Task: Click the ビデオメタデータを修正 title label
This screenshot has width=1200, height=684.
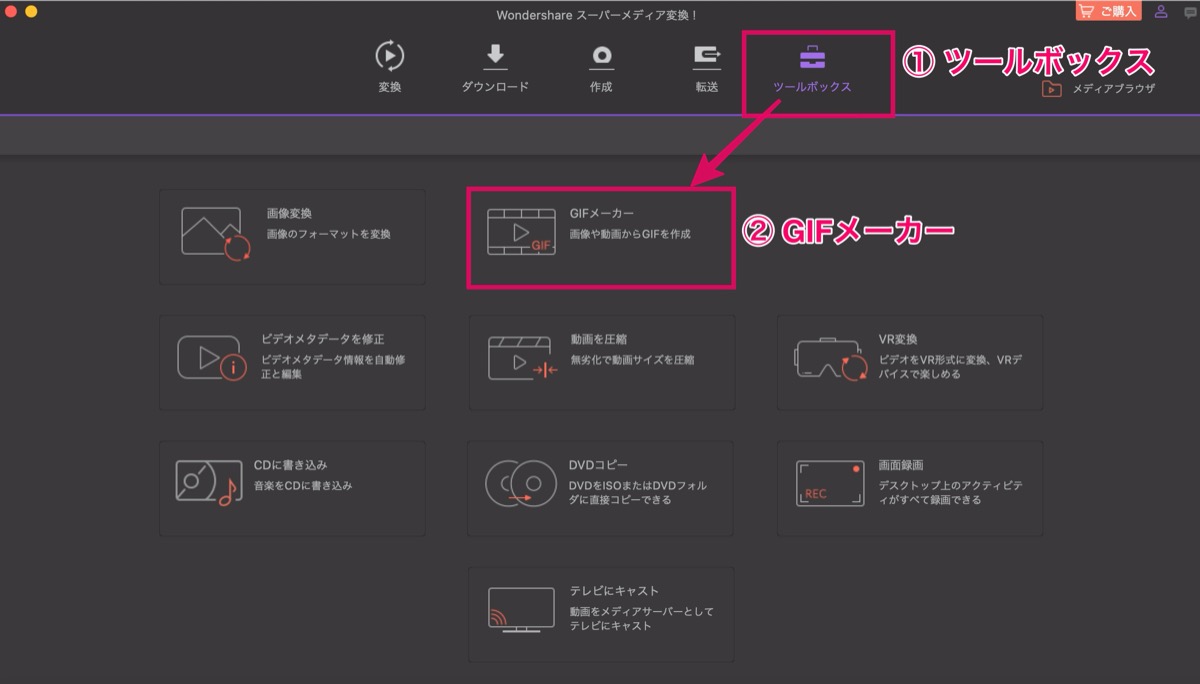Action: (322, 339)
